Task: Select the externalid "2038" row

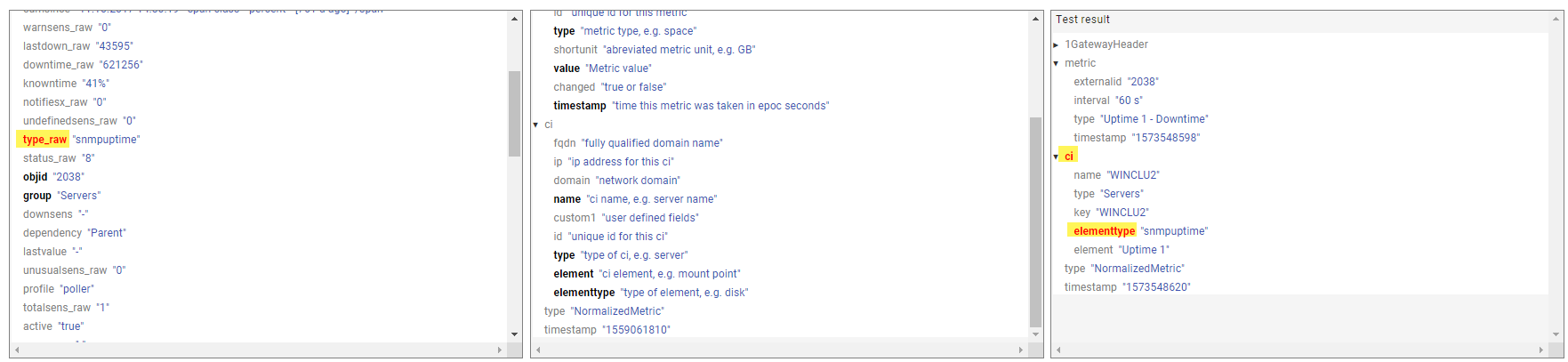Action: click(1115, 82)
